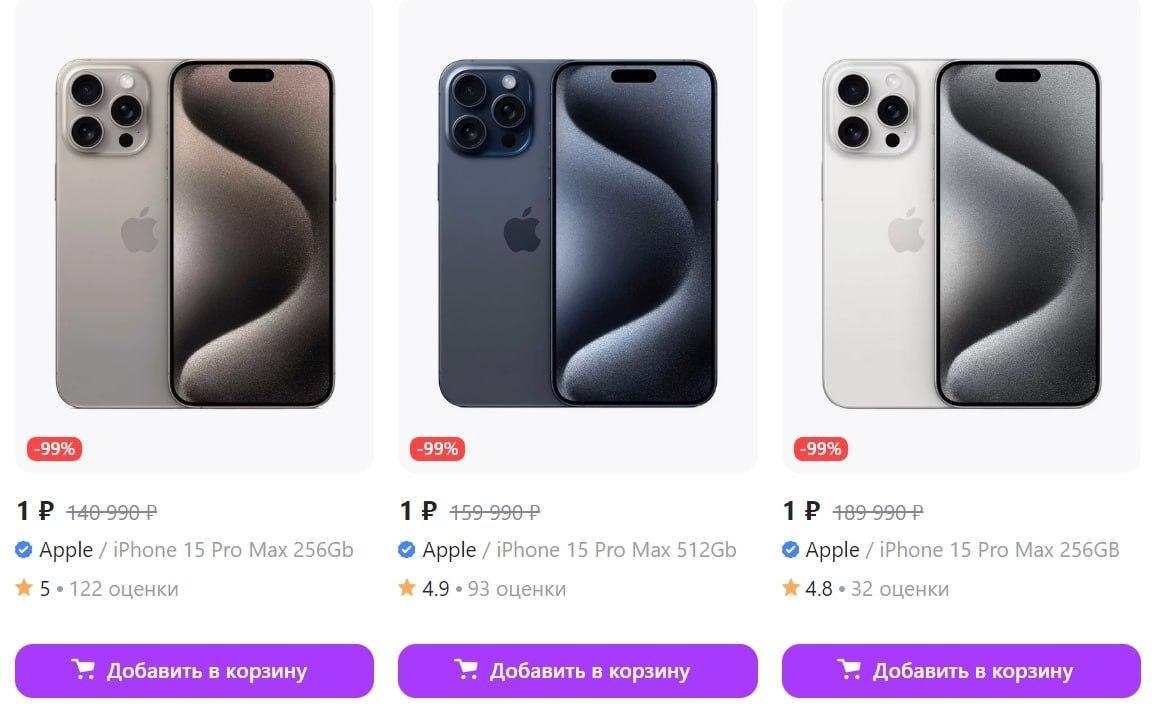This screenshot has width=1157, height=720.
Task: Add the 512Gb blue iPhone to cart
Action: (578, 671)
